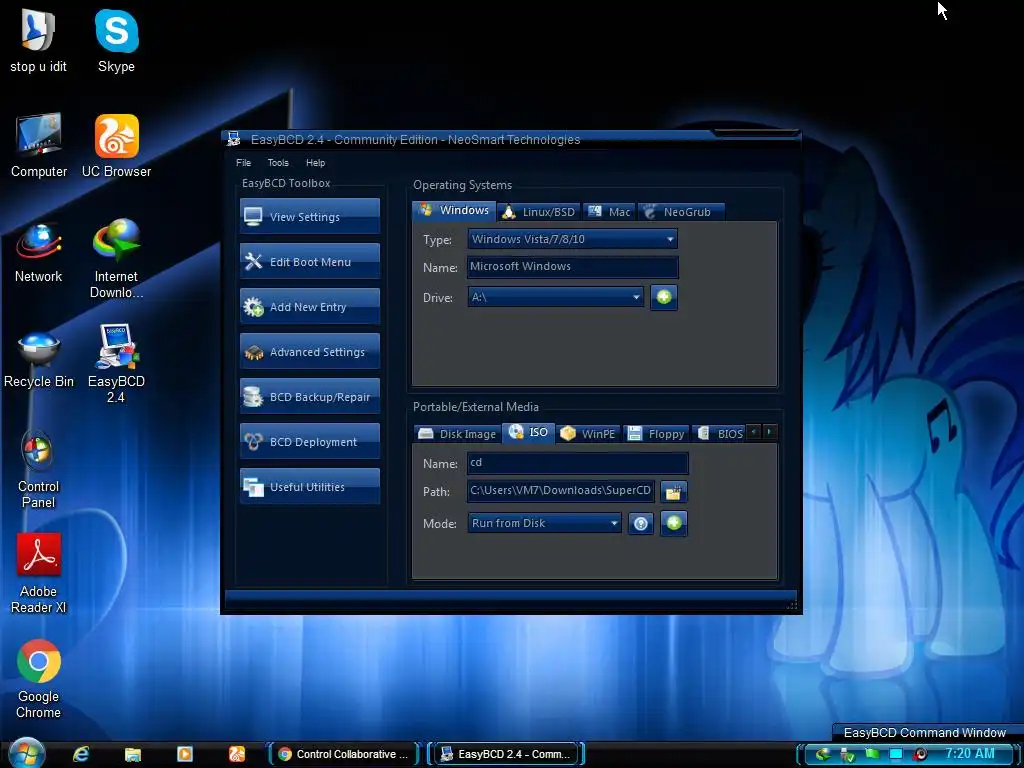
Task: Launch UC Browser from the taskbar
Action: [236, 754]
